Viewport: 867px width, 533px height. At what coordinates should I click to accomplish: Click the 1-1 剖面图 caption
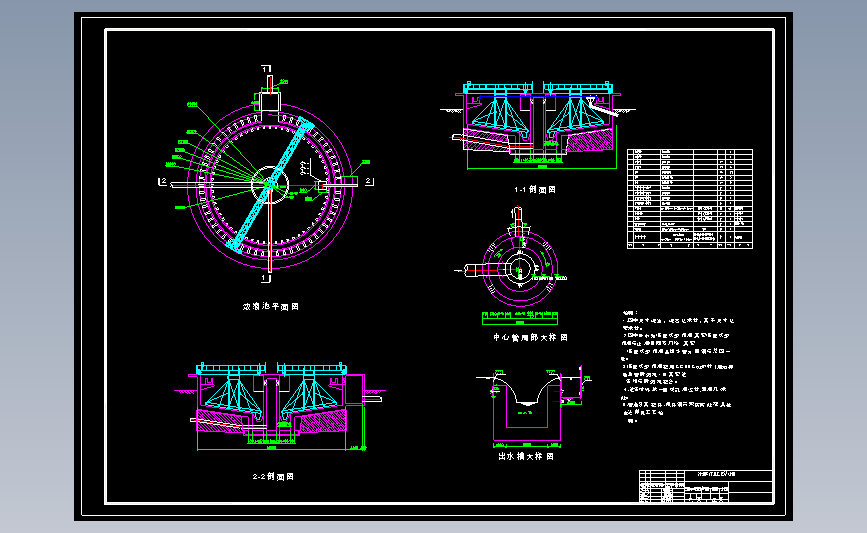click(535, 190)
